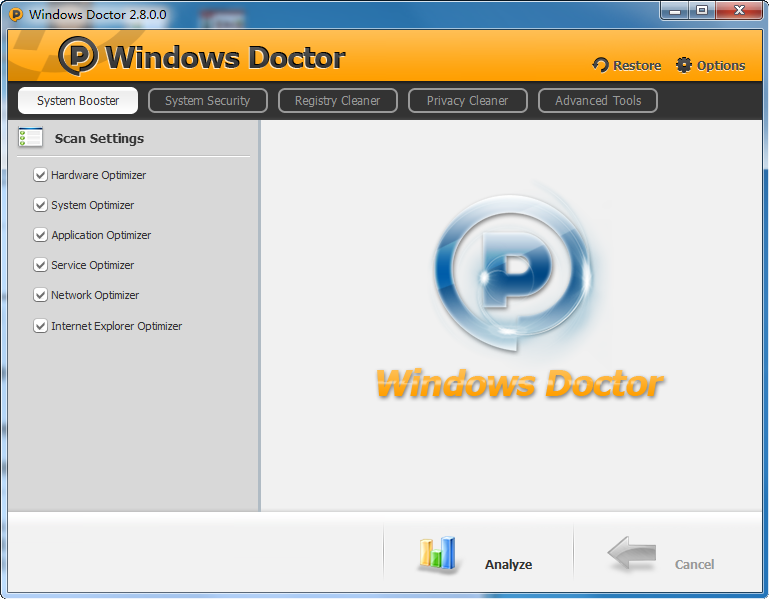
Task: Click the large blue P logo in the center
Action: coord(520,270)
